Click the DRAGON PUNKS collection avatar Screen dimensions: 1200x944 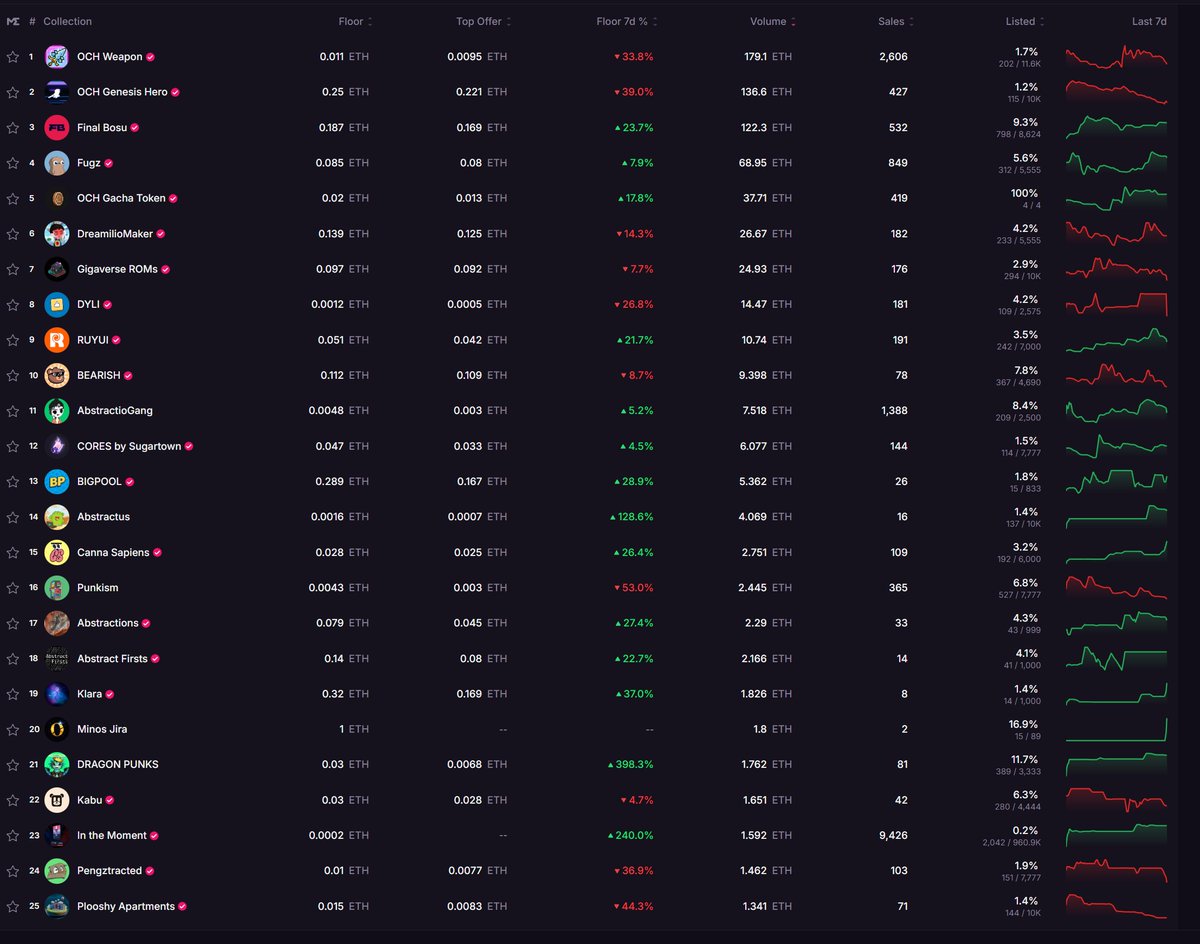[x=57, y=764]
